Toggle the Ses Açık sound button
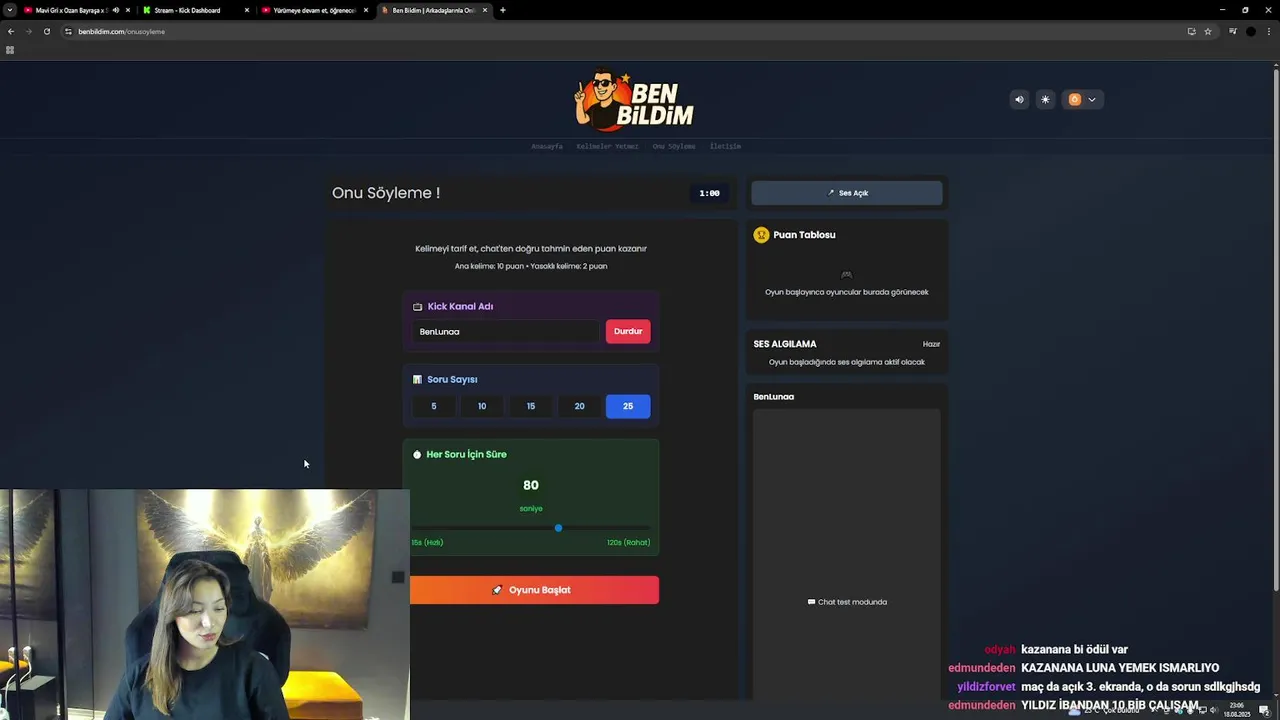The image size is (1280, 720). (847, 193)
